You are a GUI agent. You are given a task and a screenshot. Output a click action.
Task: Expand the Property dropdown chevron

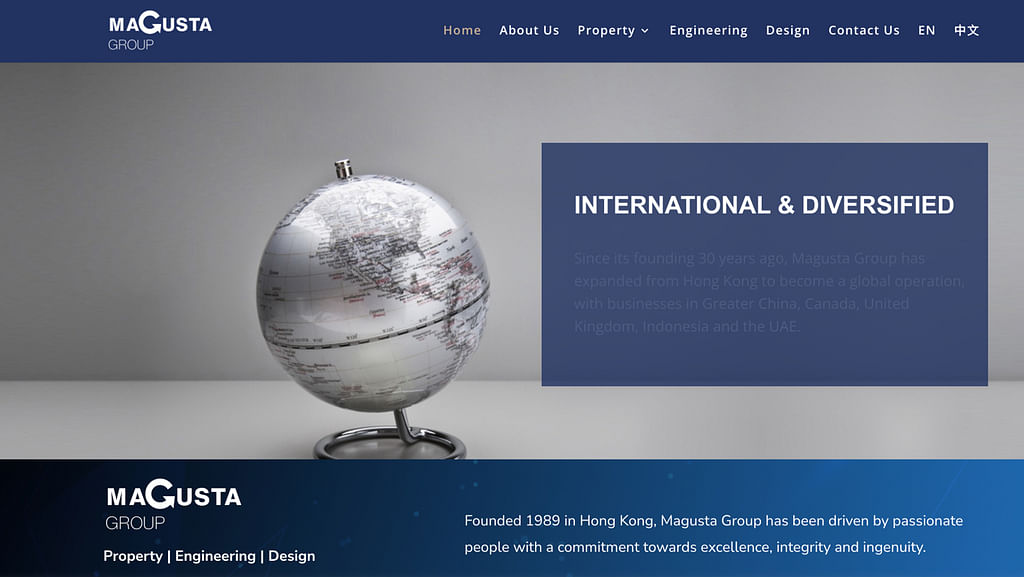tap(645, 31)
